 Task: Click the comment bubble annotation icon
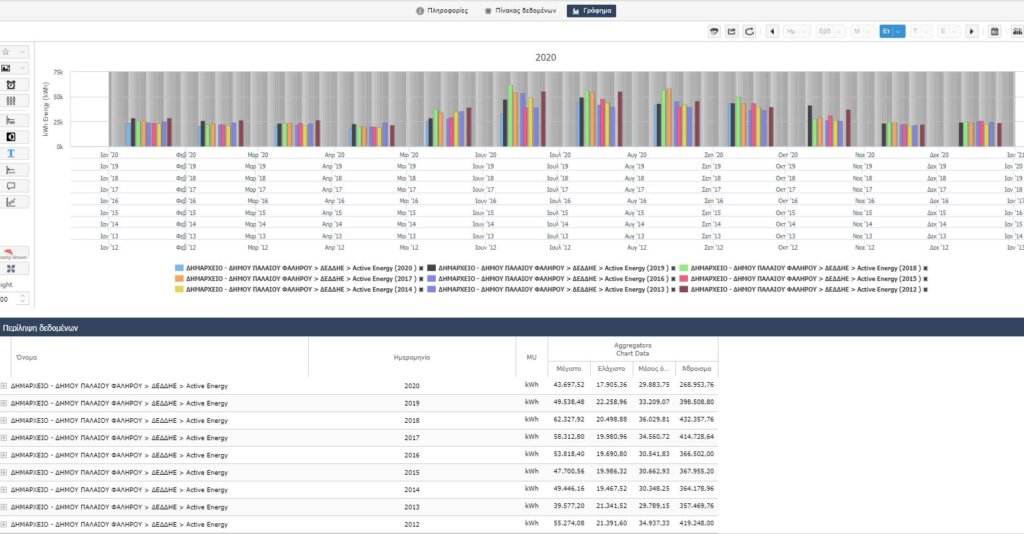point(11,186)
